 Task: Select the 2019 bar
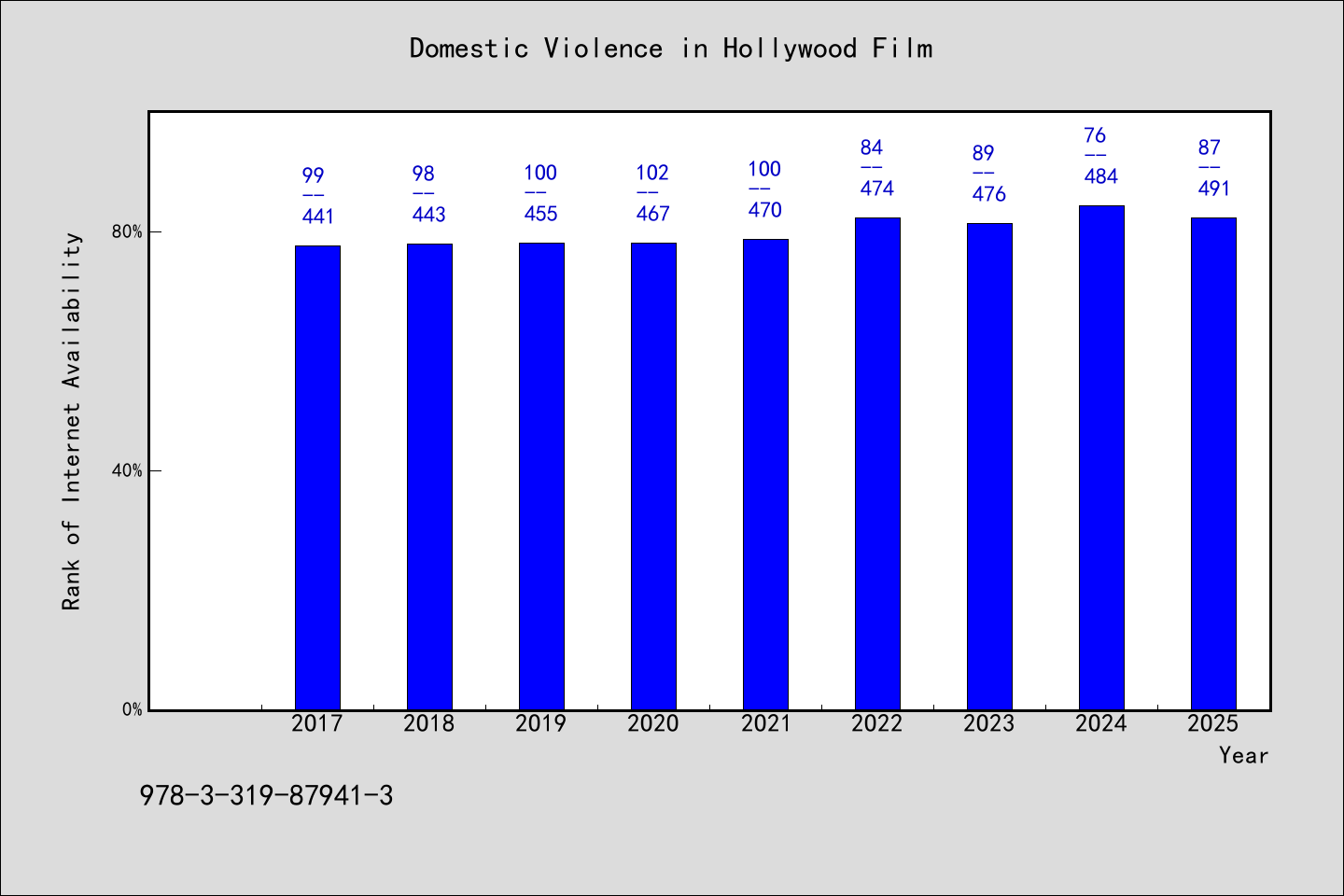[541, 476]
